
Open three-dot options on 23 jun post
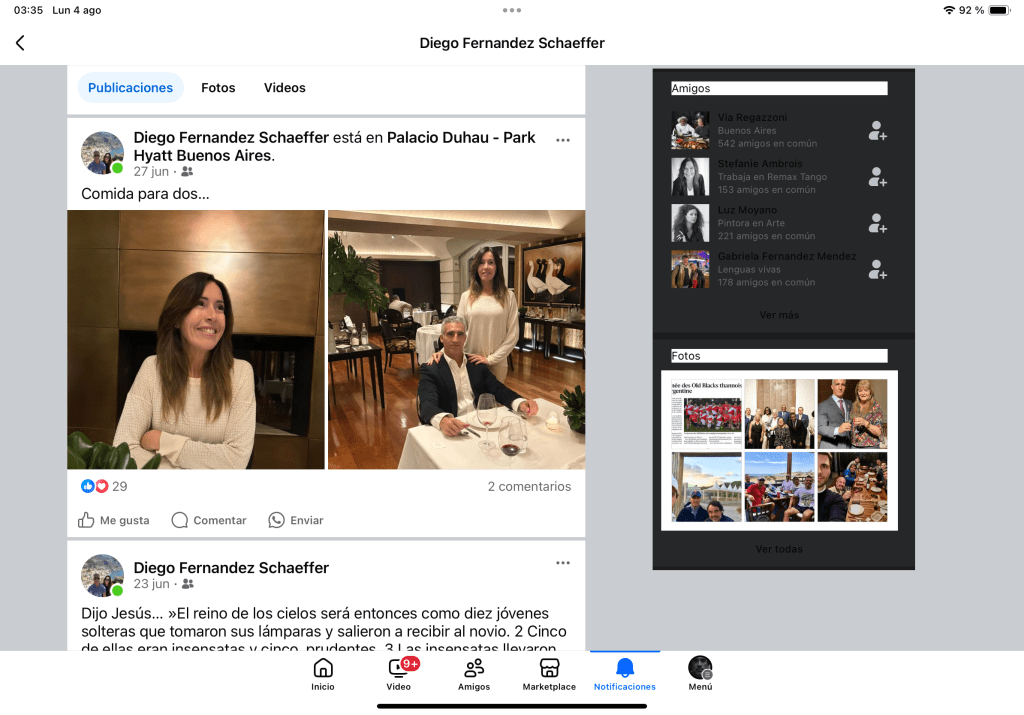563,563
